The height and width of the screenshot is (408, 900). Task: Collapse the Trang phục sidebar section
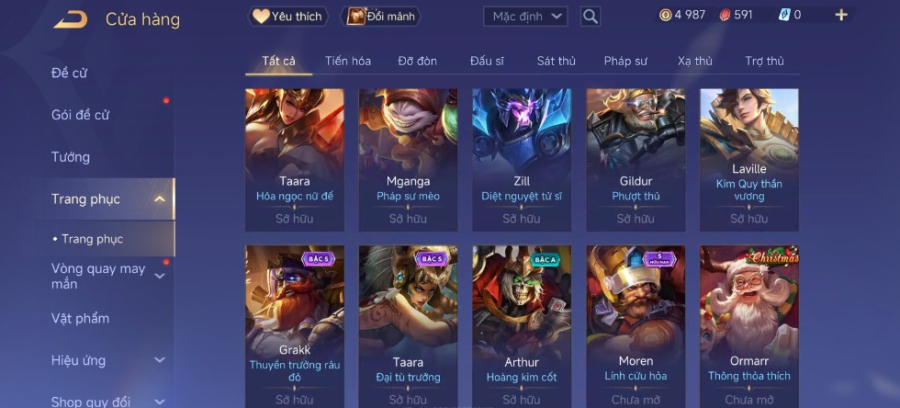[x=160, y=199]
